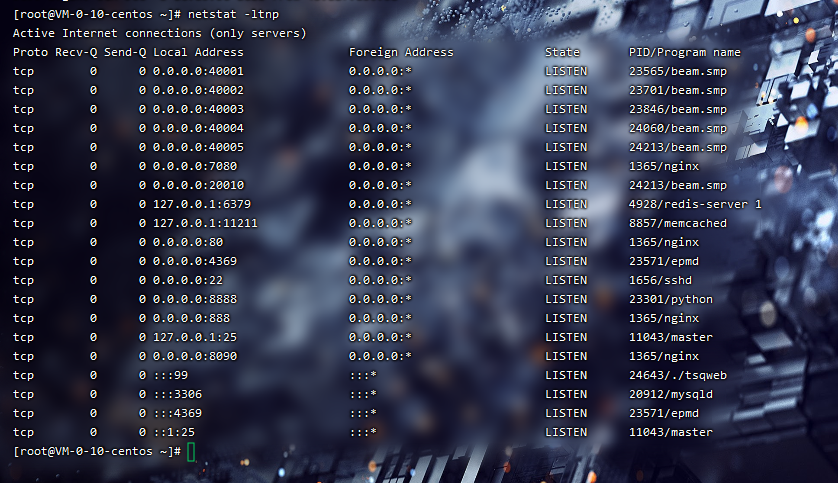
Task: Click the green cursor at the bottom prompt
Action: 191,451
